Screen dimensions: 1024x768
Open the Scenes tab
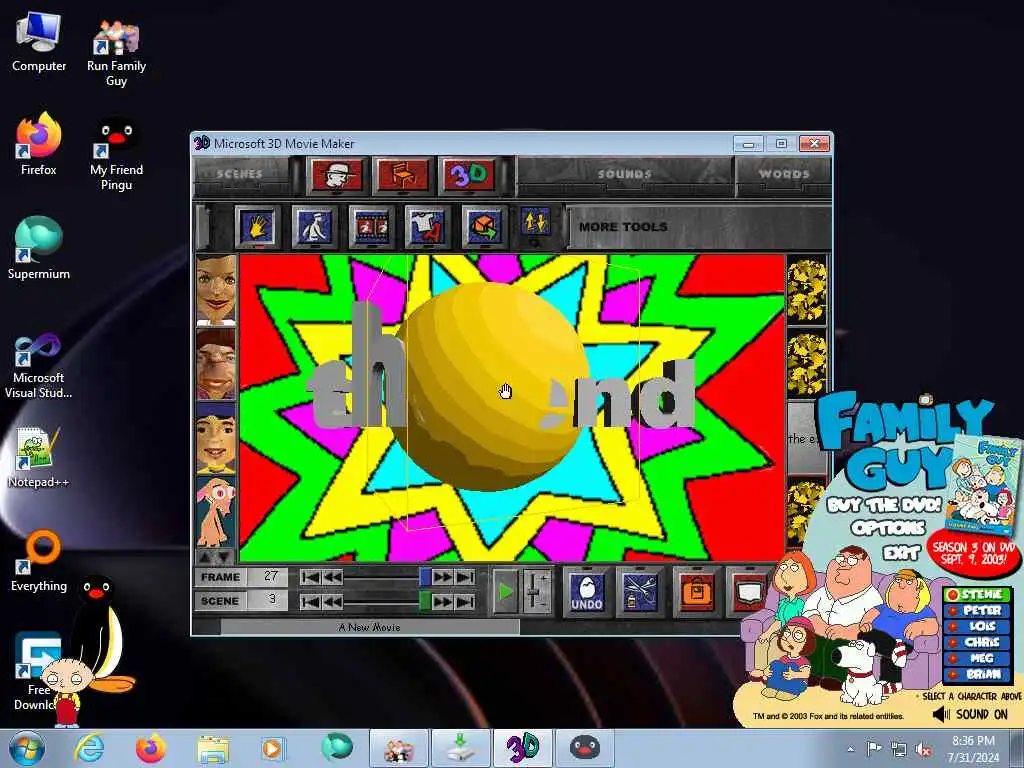pyautogui.click(x=239, y=174)
